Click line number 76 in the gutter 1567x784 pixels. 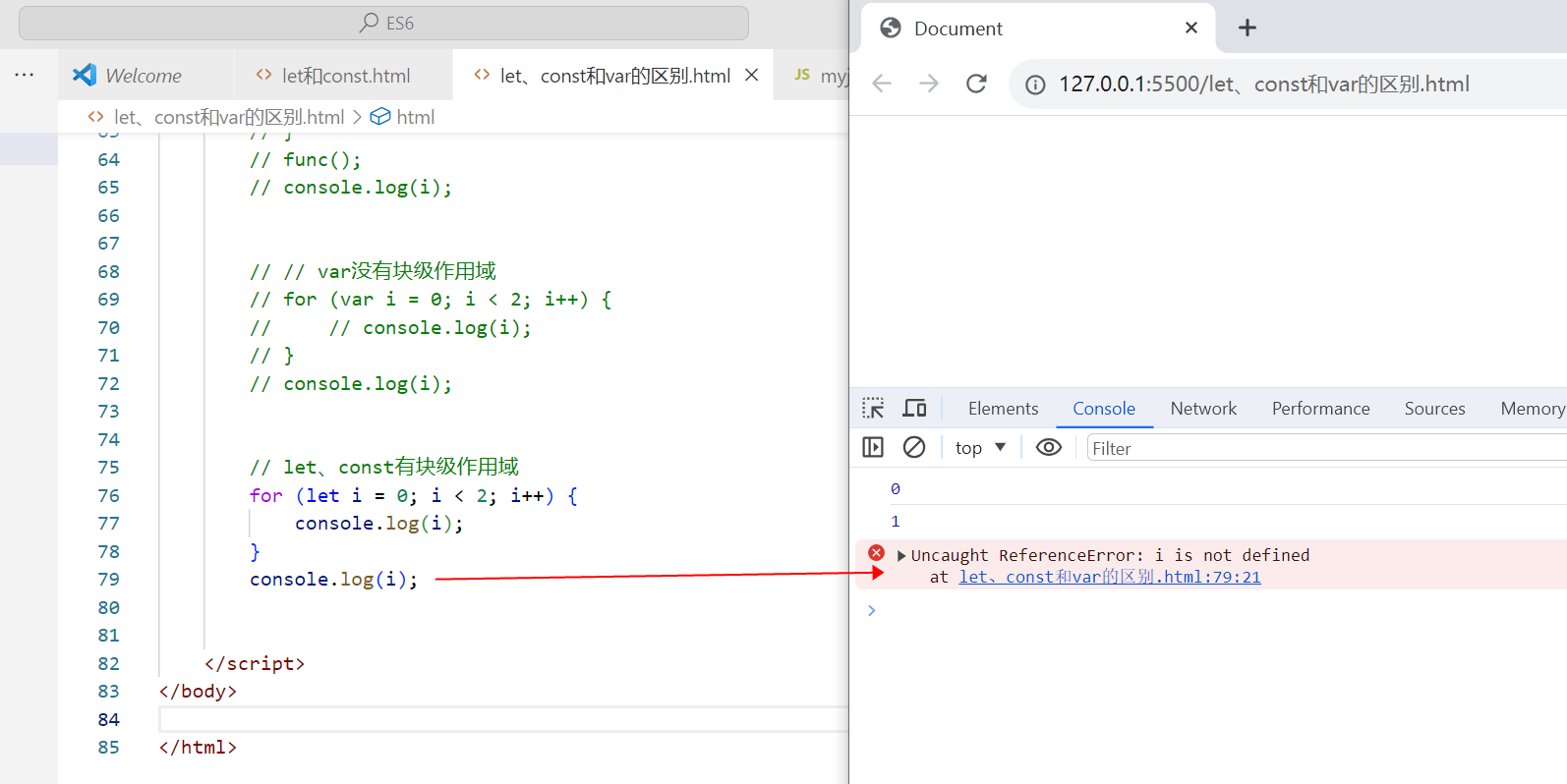(108, 496)
